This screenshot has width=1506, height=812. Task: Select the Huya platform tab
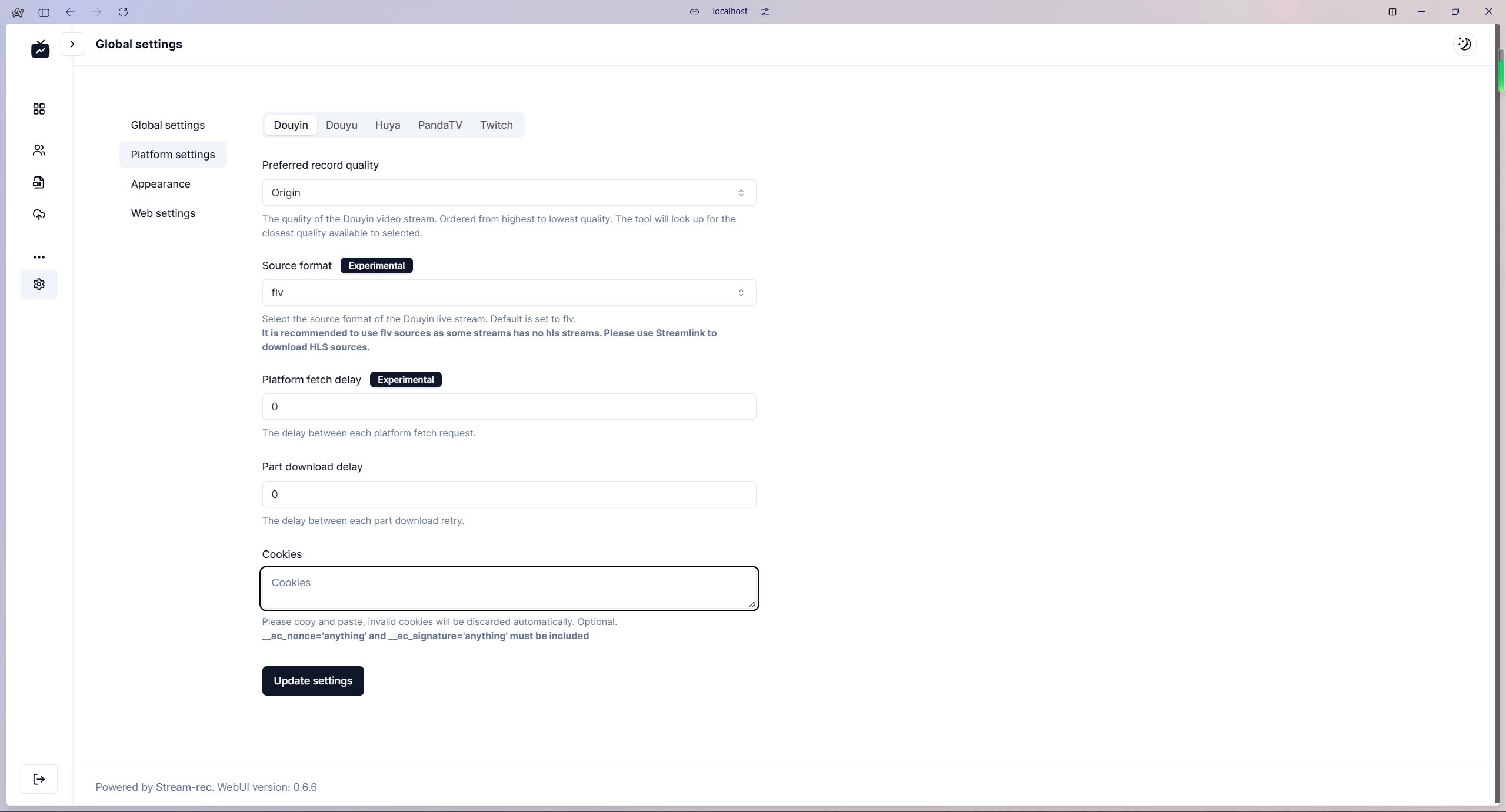point(388,125)
